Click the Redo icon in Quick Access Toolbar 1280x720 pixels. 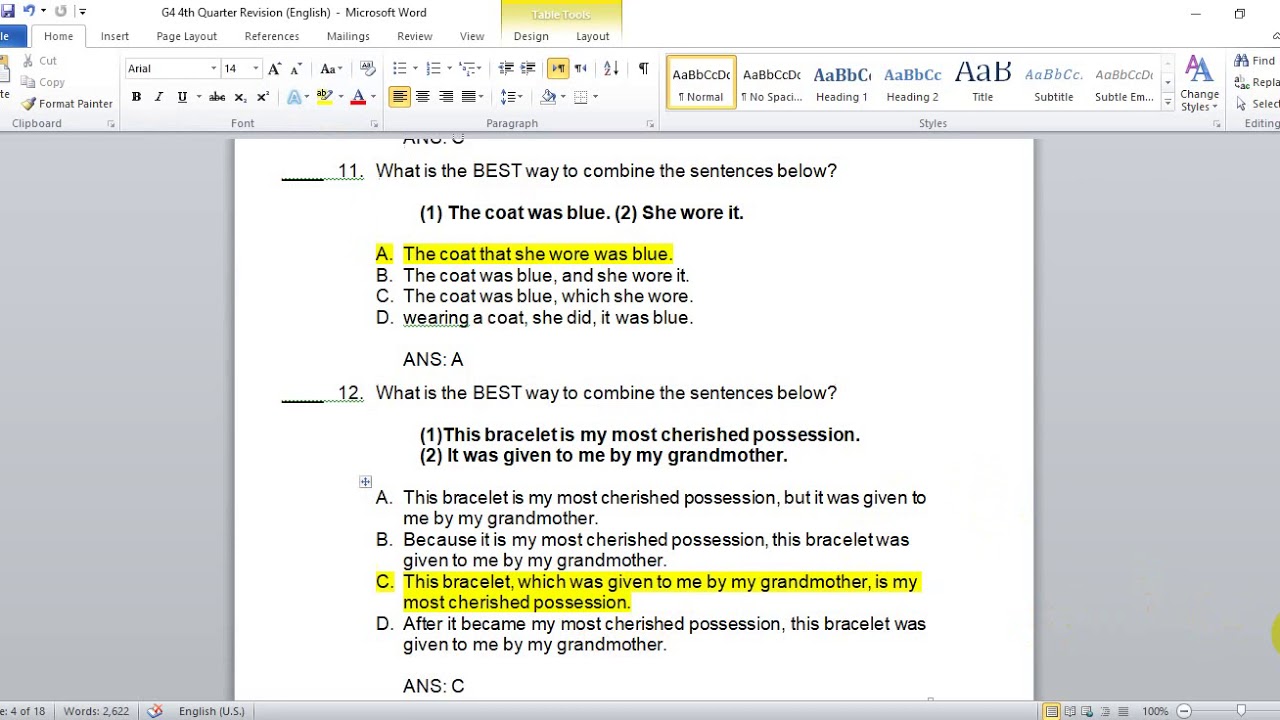pos(61,12)
